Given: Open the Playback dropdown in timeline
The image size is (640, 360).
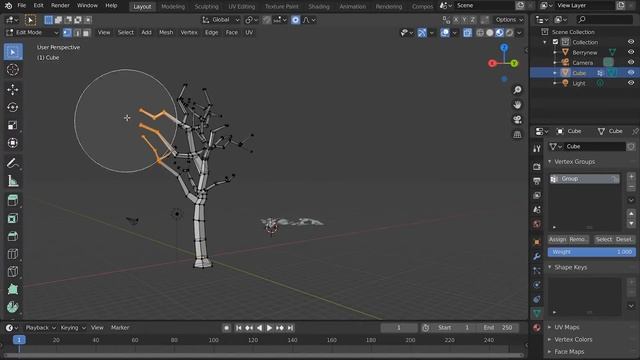Looking at the screenshot, I should coord(40,328).
